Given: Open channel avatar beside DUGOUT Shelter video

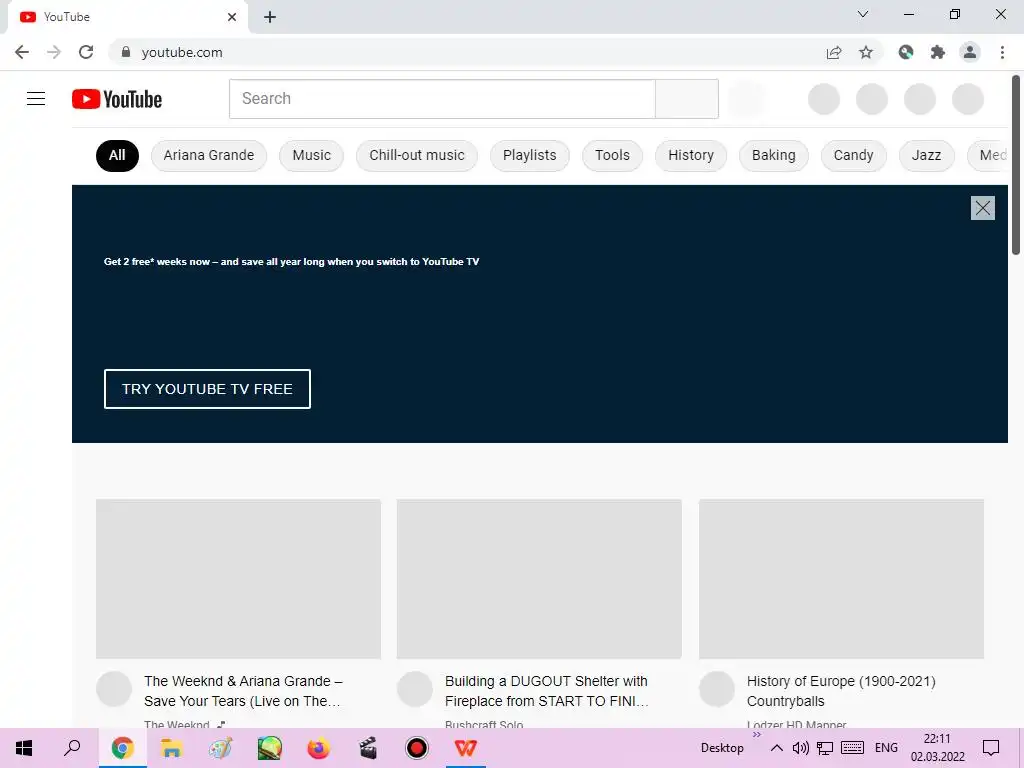Looking at the screenshot, I should point(415,689).
